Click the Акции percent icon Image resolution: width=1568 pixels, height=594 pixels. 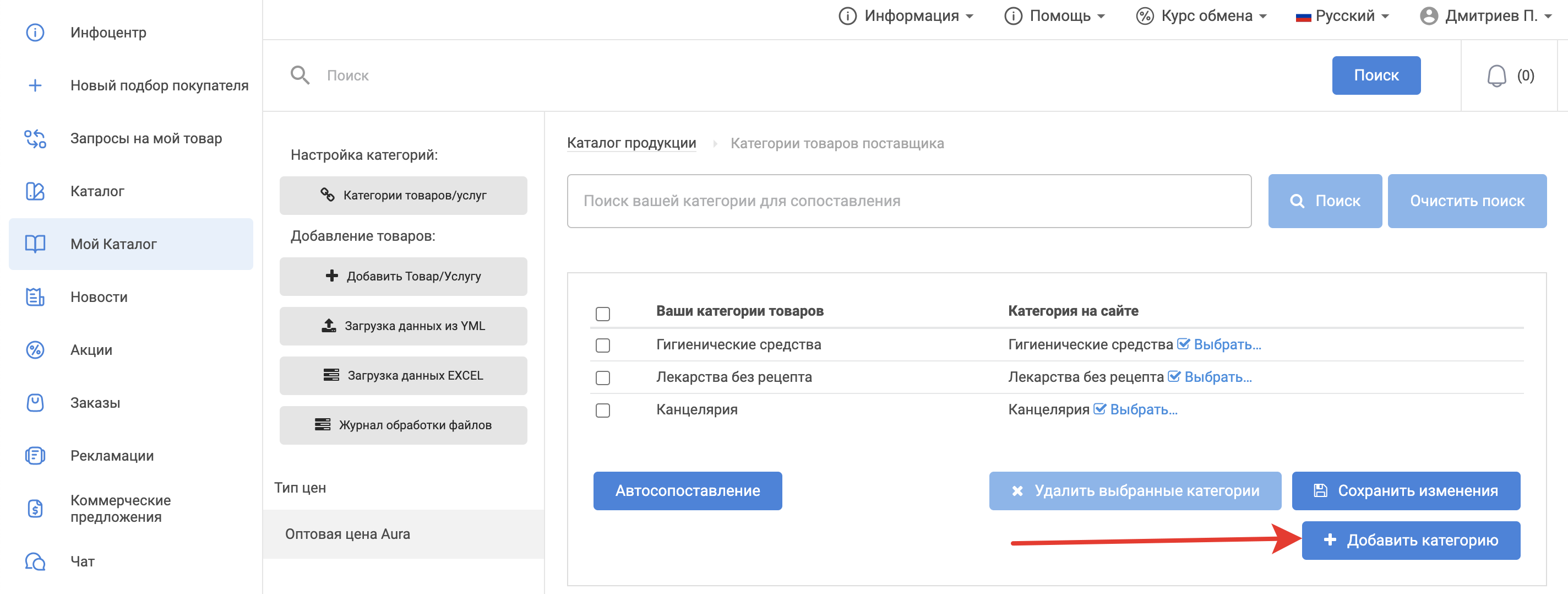point(35,350)
